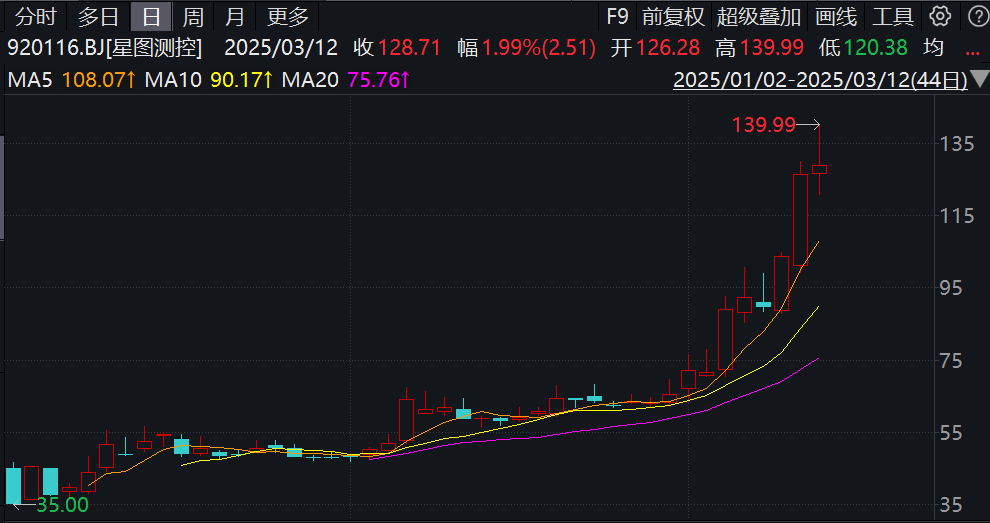Open the 更多 more periods menu
Image resolution: width=990 pixels, height=523 pixels.
tap(287, 16)
